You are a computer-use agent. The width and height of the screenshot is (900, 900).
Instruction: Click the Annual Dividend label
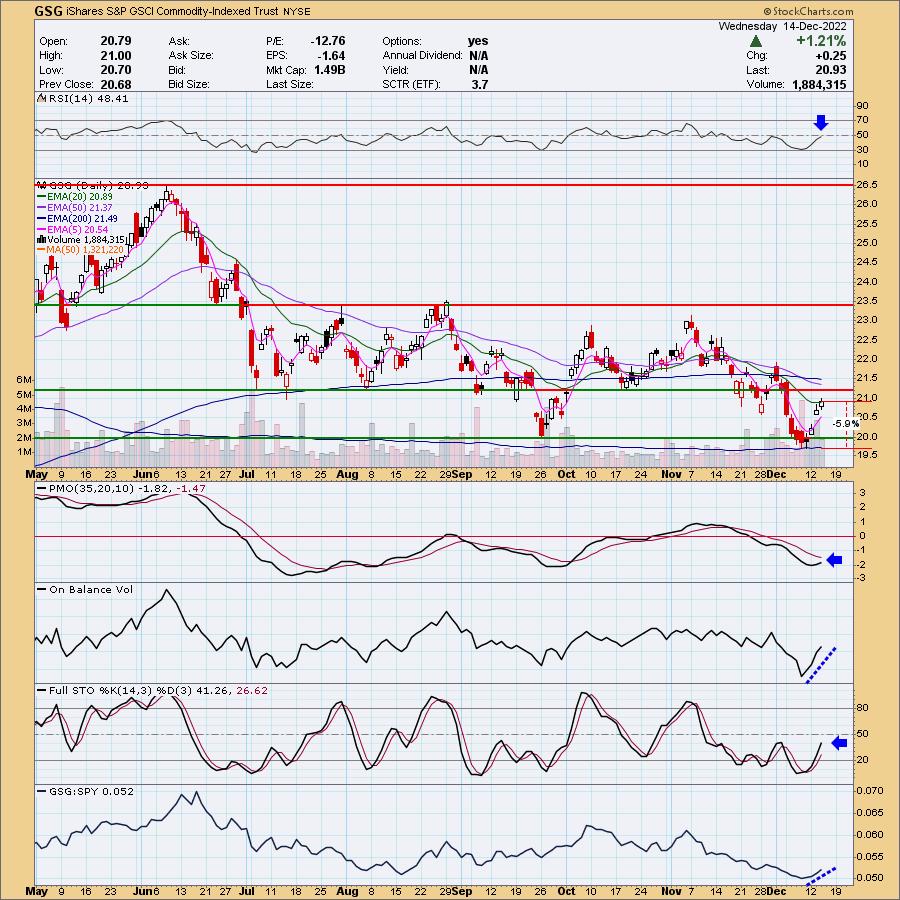[422, 56]
